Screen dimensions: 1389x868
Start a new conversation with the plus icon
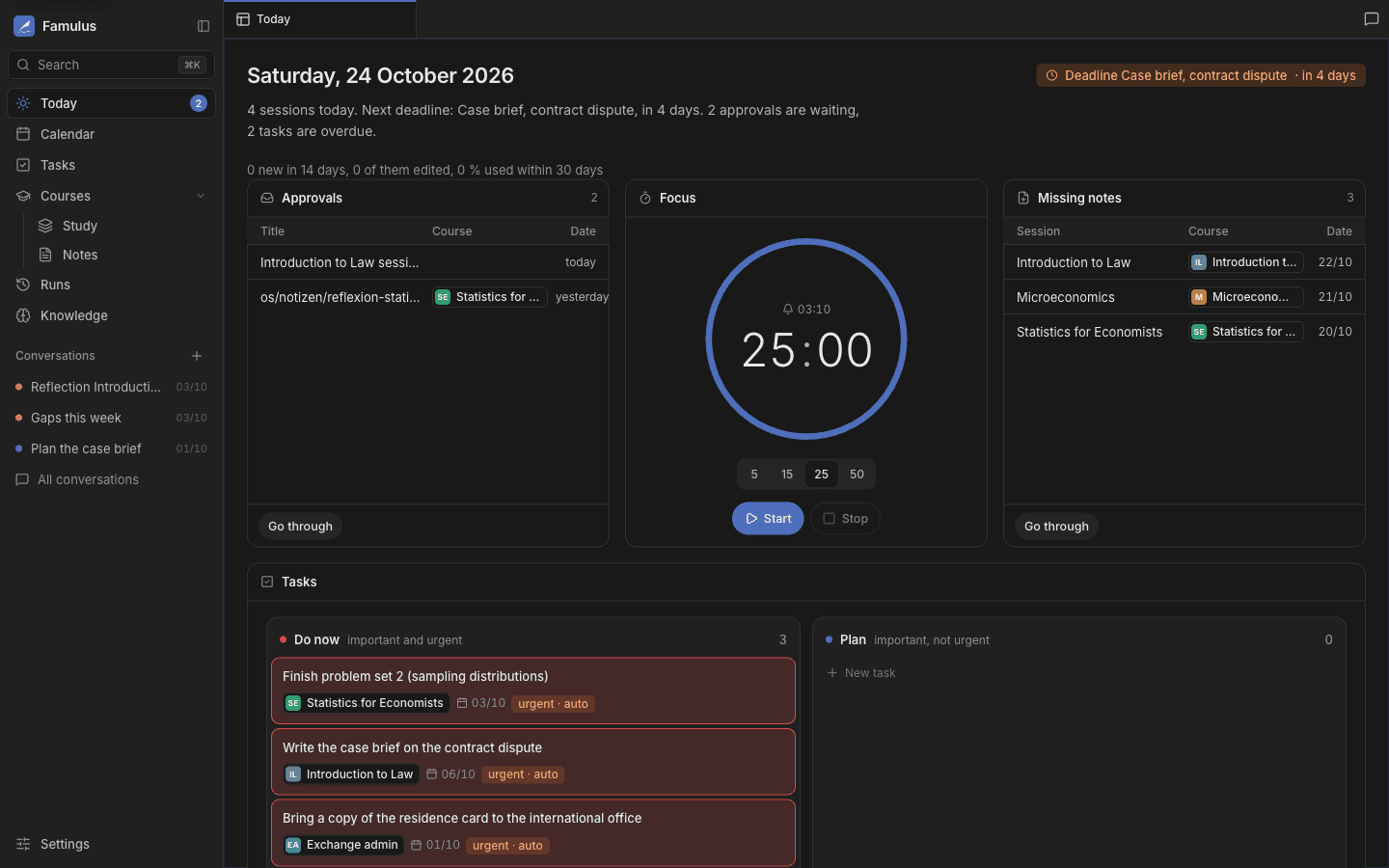pos(197,356)
